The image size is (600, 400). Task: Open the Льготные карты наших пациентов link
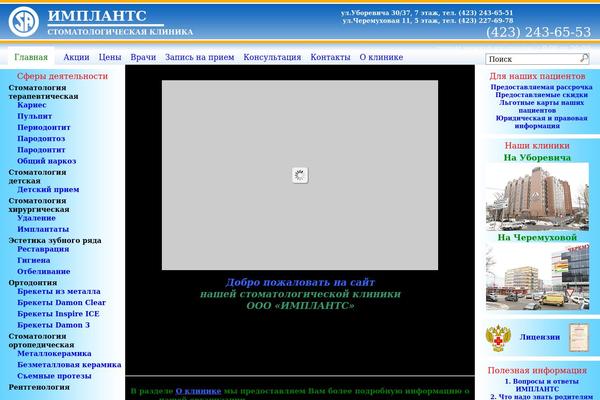click(541, 106)
